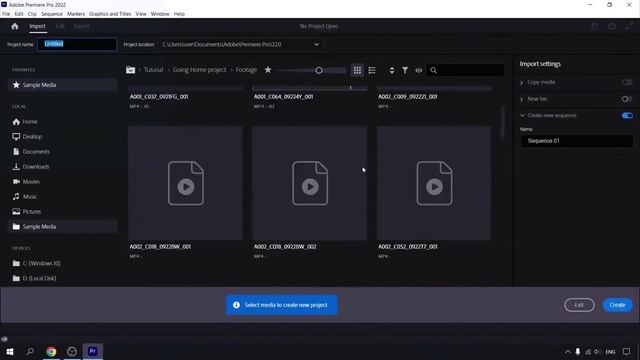Open the workspaces icon in header
The image size is (640, 360).
pyautogui.click(x=595, y=26)
